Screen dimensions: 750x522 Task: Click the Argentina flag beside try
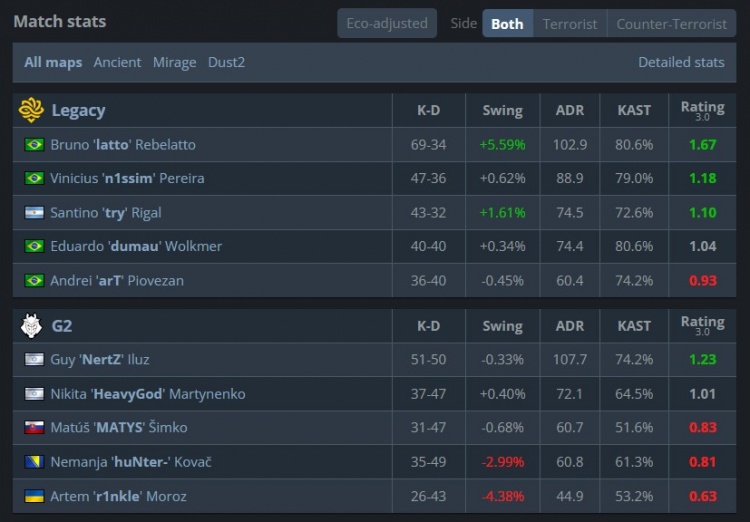click(34, 212)
